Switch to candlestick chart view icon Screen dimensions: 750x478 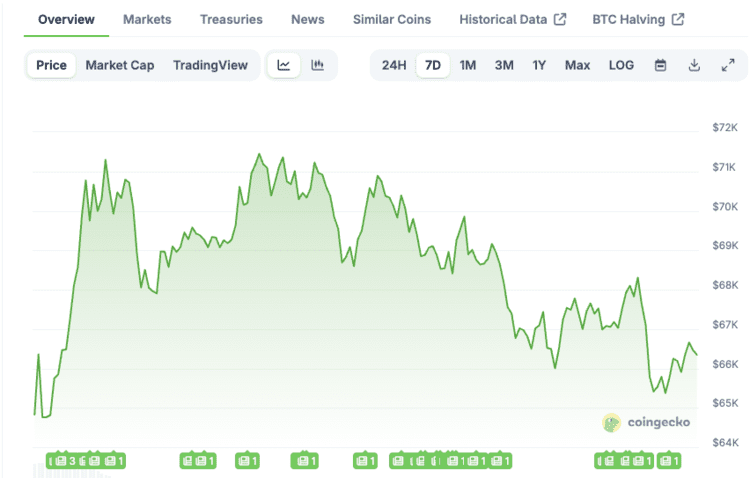(x=318, y=65)
